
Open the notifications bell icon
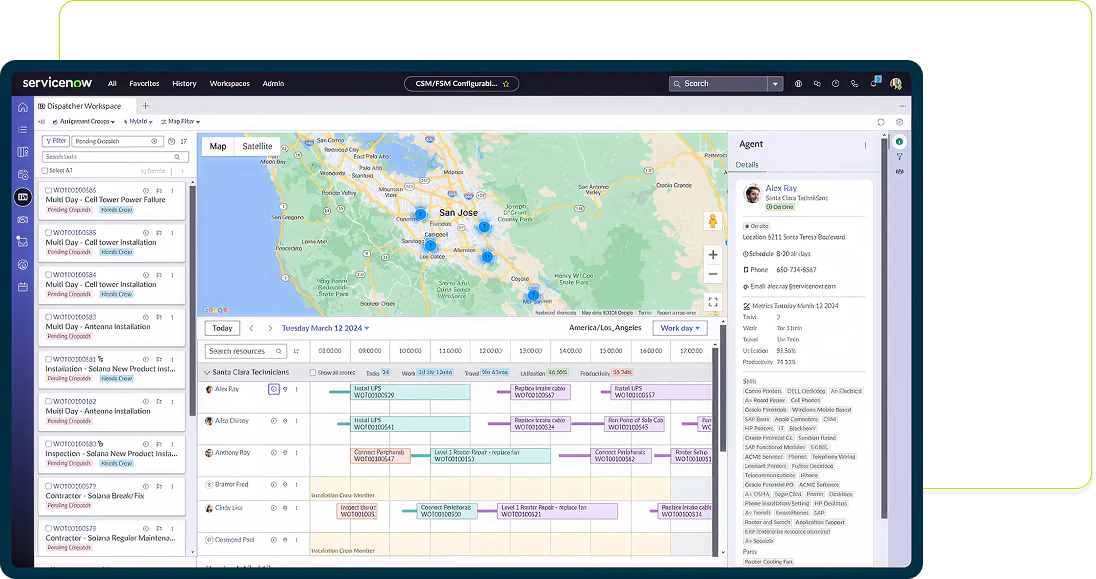point(874,84)
